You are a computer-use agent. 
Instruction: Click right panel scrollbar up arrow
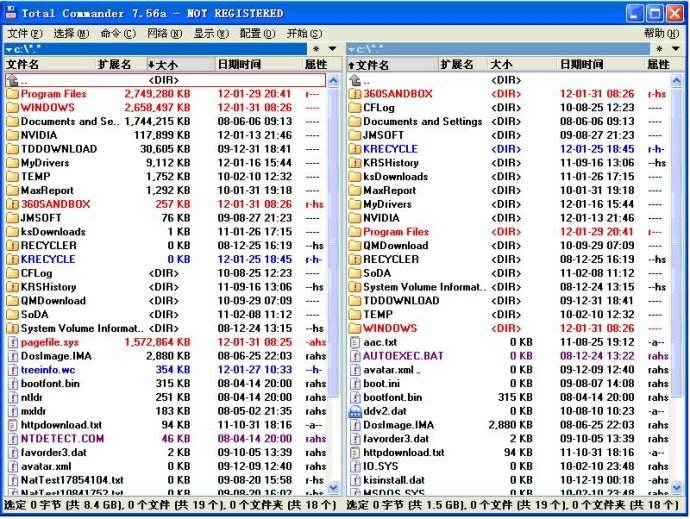676,81
